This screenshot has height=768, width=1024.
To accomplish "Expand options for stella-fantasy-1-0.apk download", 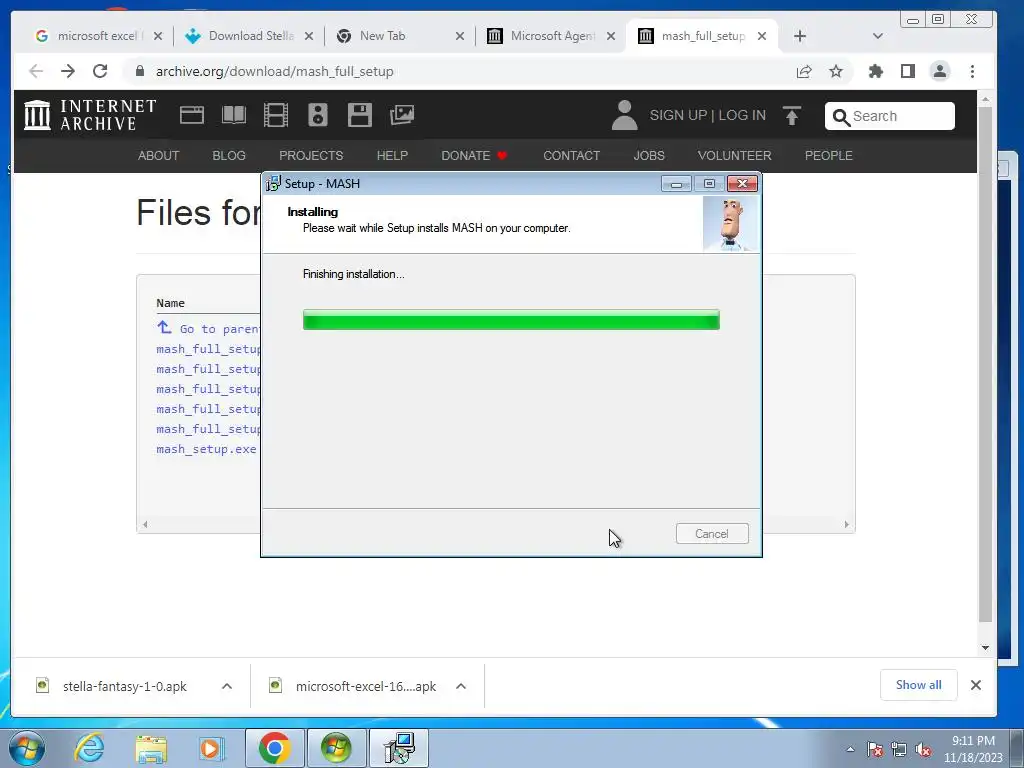I will click(227, 686).
